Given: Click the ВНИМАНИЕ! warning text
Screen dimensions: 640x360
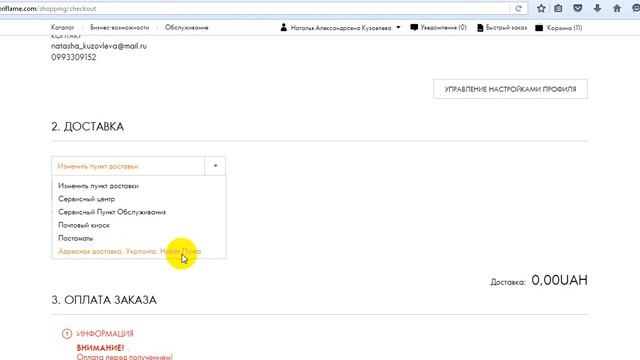Looking at the screenshot, I should (100, 348).
